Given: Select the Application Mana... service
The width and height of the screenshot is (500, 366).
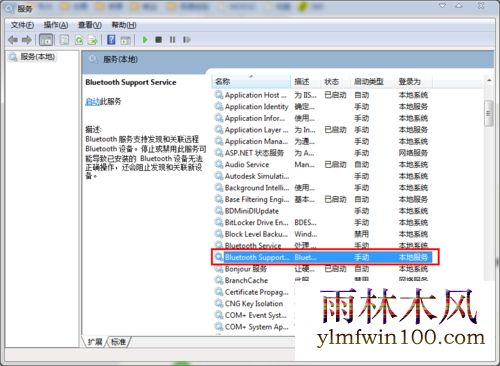Looking at the screenshot, I should [322, 141].
